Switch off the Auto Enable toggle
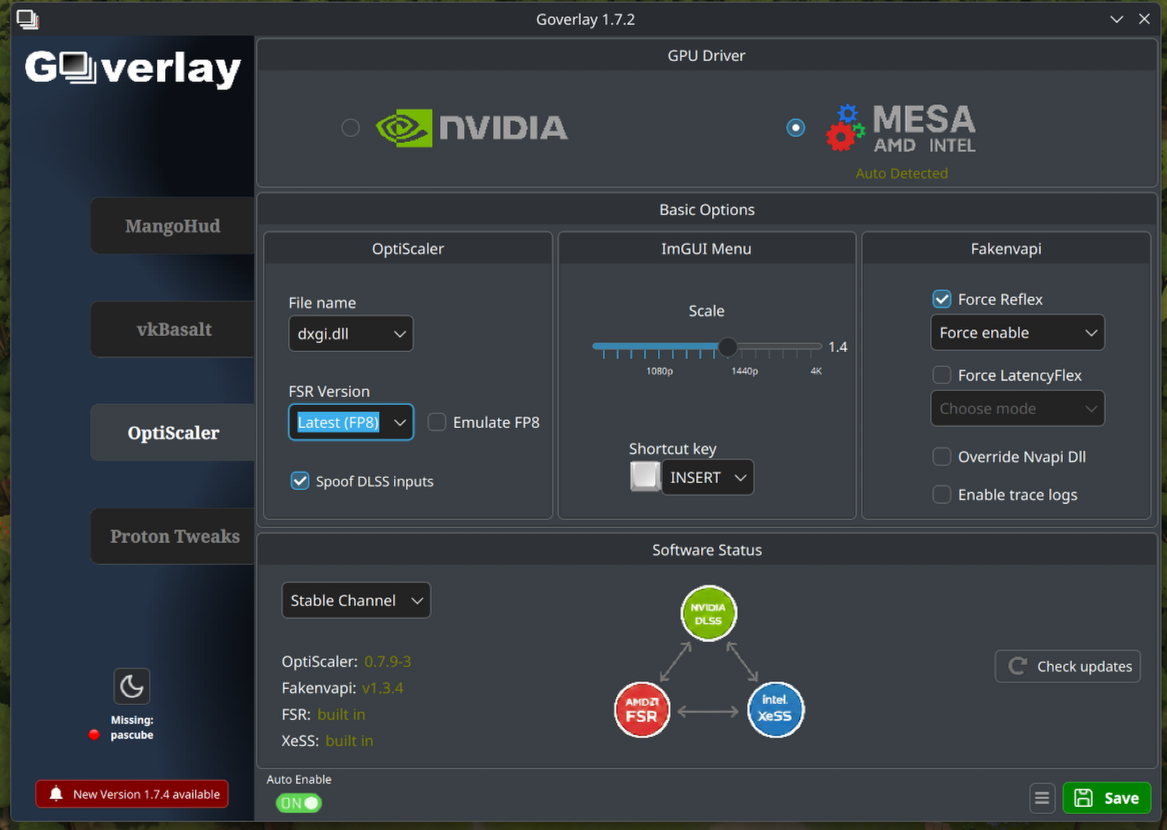1167x830 pixels. pyautogui.click(x=298, y=803)
